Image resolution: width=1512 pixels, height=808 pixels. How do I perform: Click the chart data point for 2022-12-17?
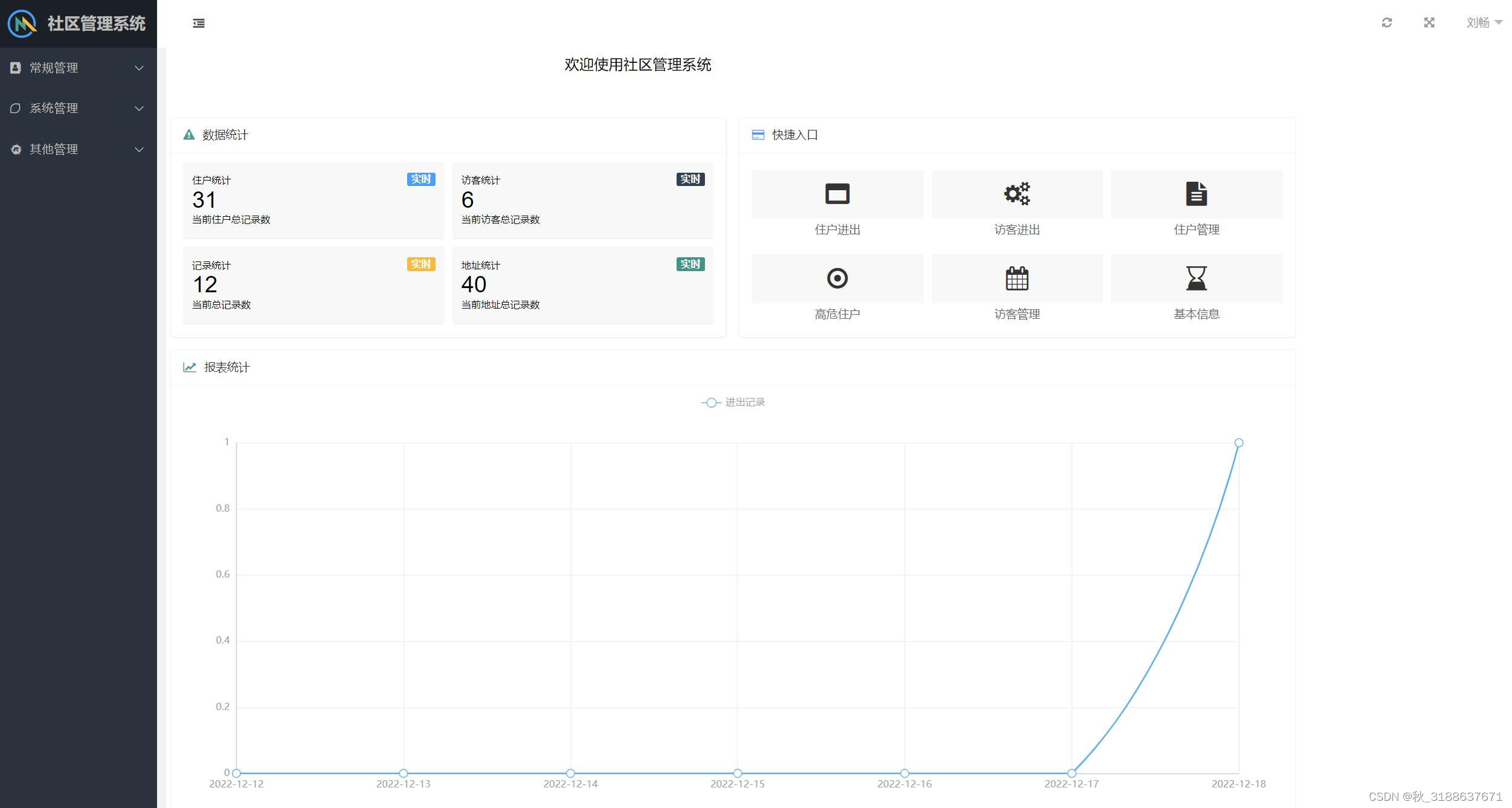coord(1072,773)
